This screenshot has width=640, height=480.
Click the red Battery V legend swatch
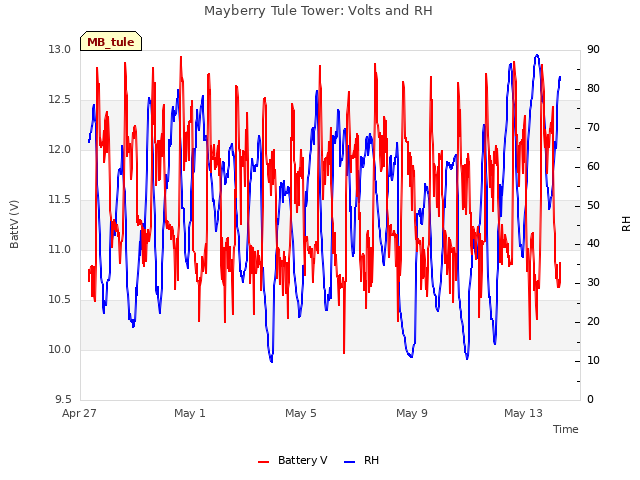pyautogui.click(x=264, y=462)
